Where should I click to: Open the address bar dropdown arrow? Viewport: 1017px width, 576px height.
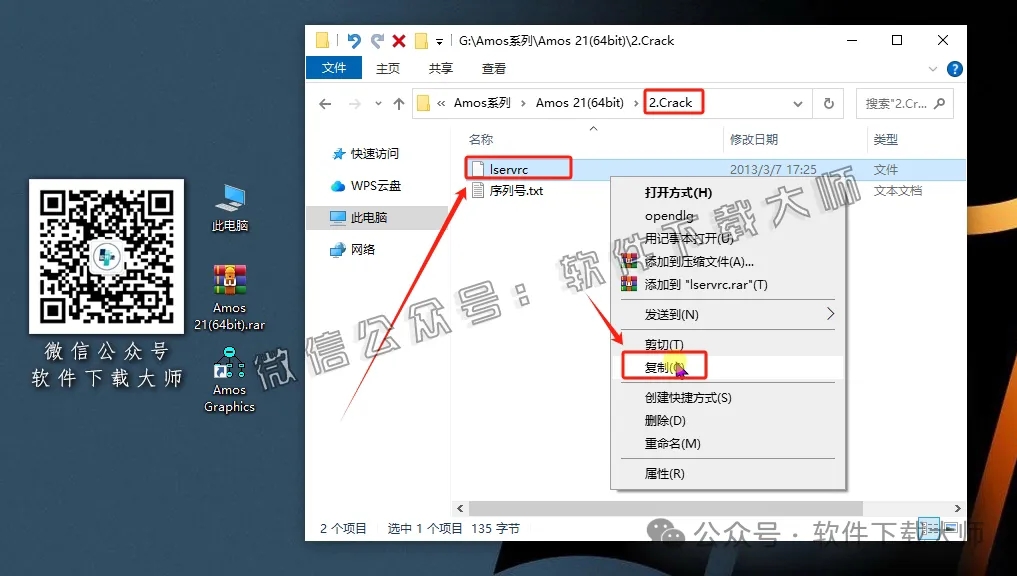pyautogui.click(x=797, y=103)
